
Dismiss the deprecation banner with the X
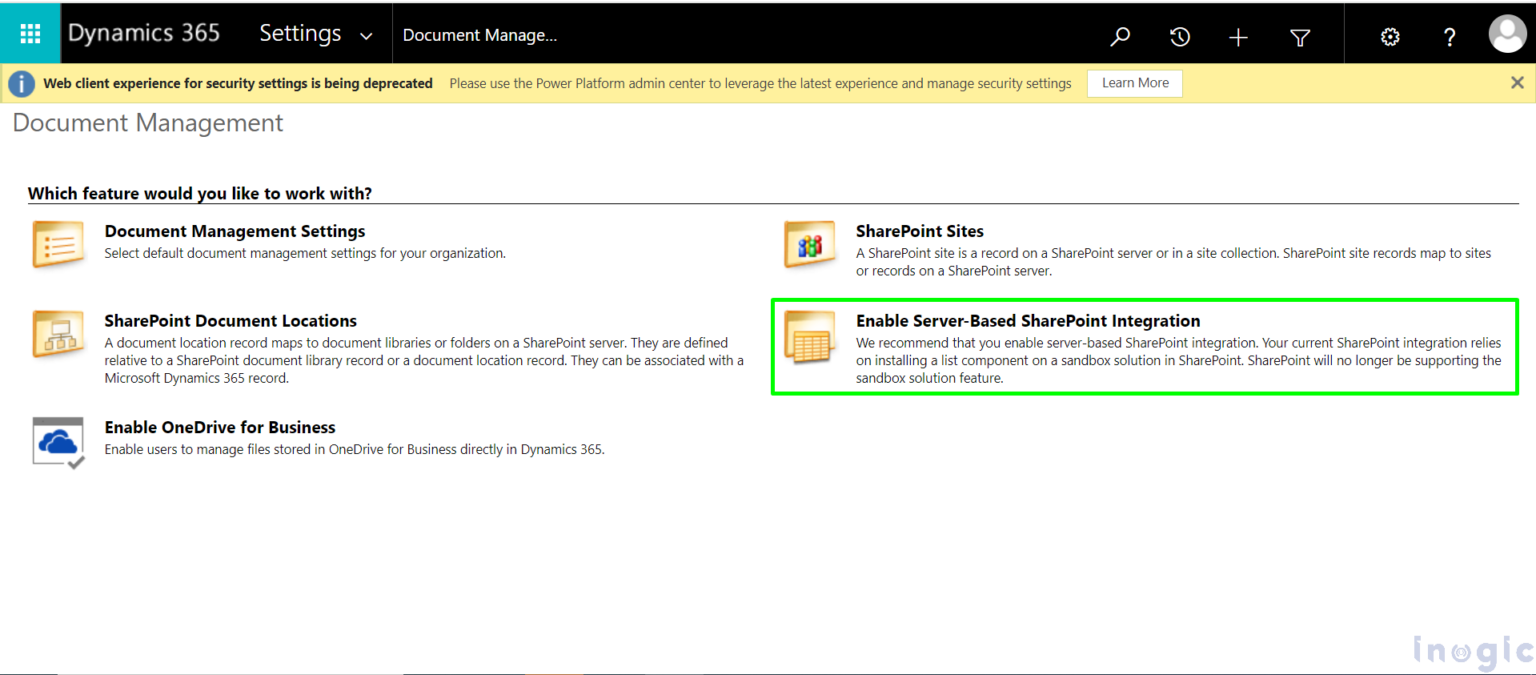[x=1517, y=82]
